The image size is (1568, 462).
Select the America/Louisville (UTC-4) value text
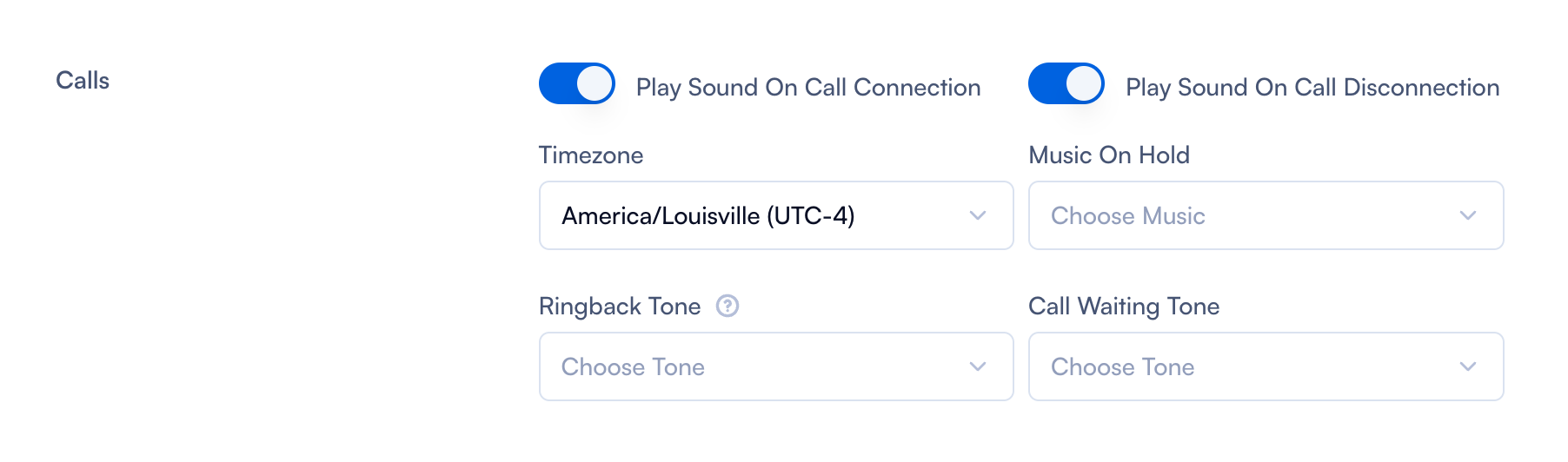[x=708, y=215]
